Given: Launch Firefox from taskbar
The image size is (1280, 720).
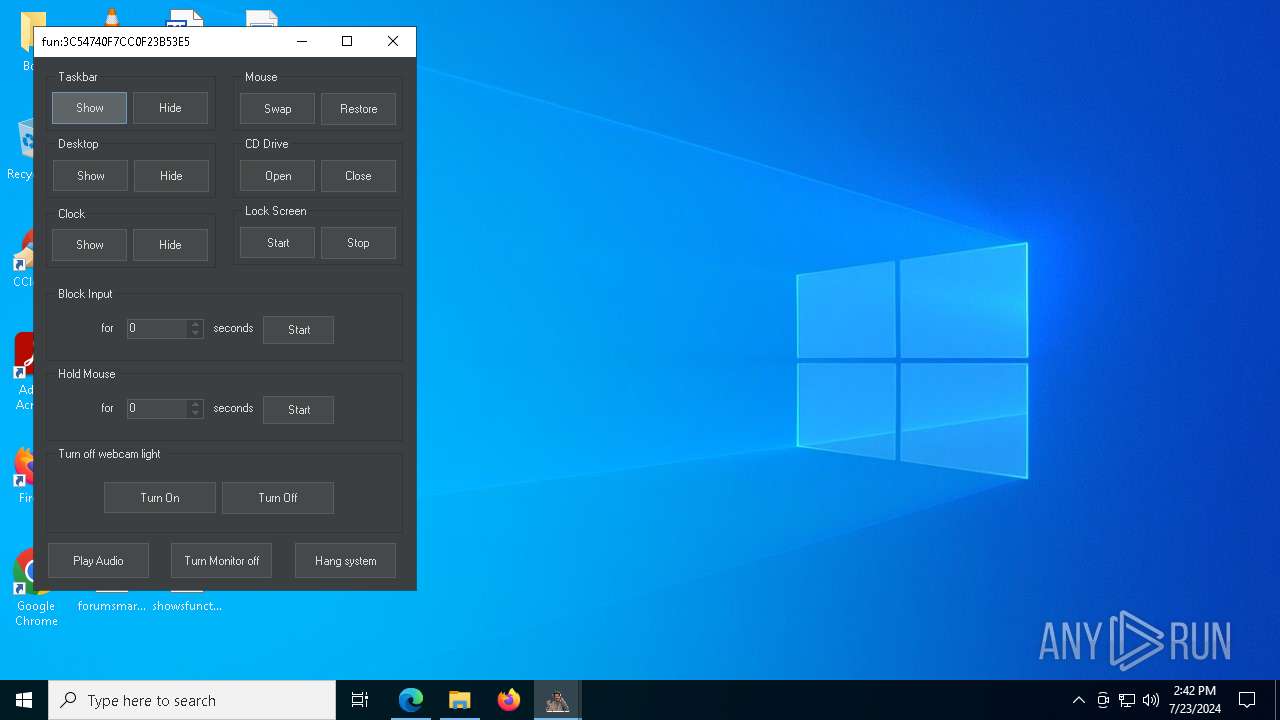Looking at the screenshot, I should pos(508,700).
